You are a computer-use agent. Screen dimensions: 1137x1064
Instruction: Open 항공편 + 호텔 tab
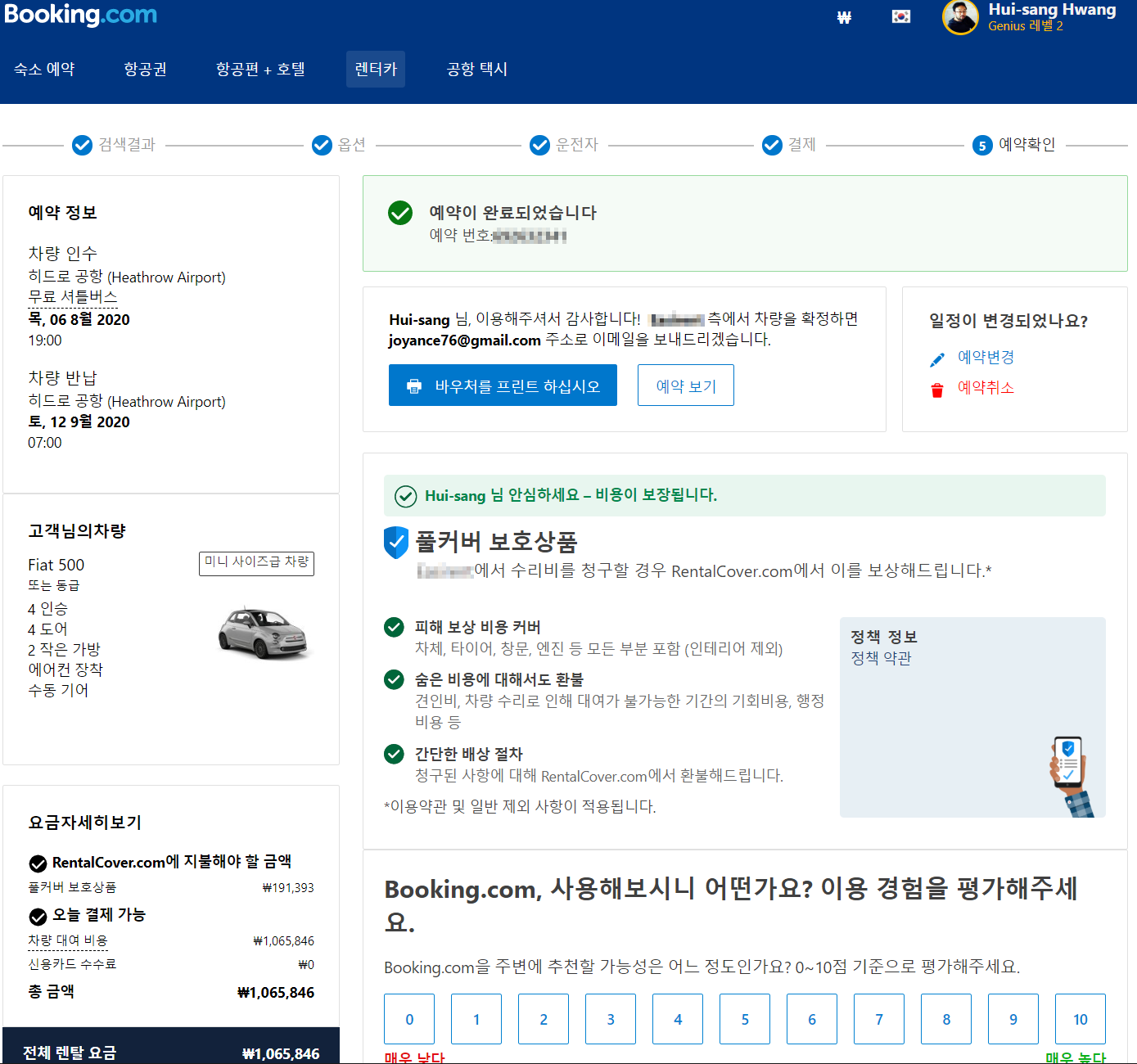[x=260, y=69]
